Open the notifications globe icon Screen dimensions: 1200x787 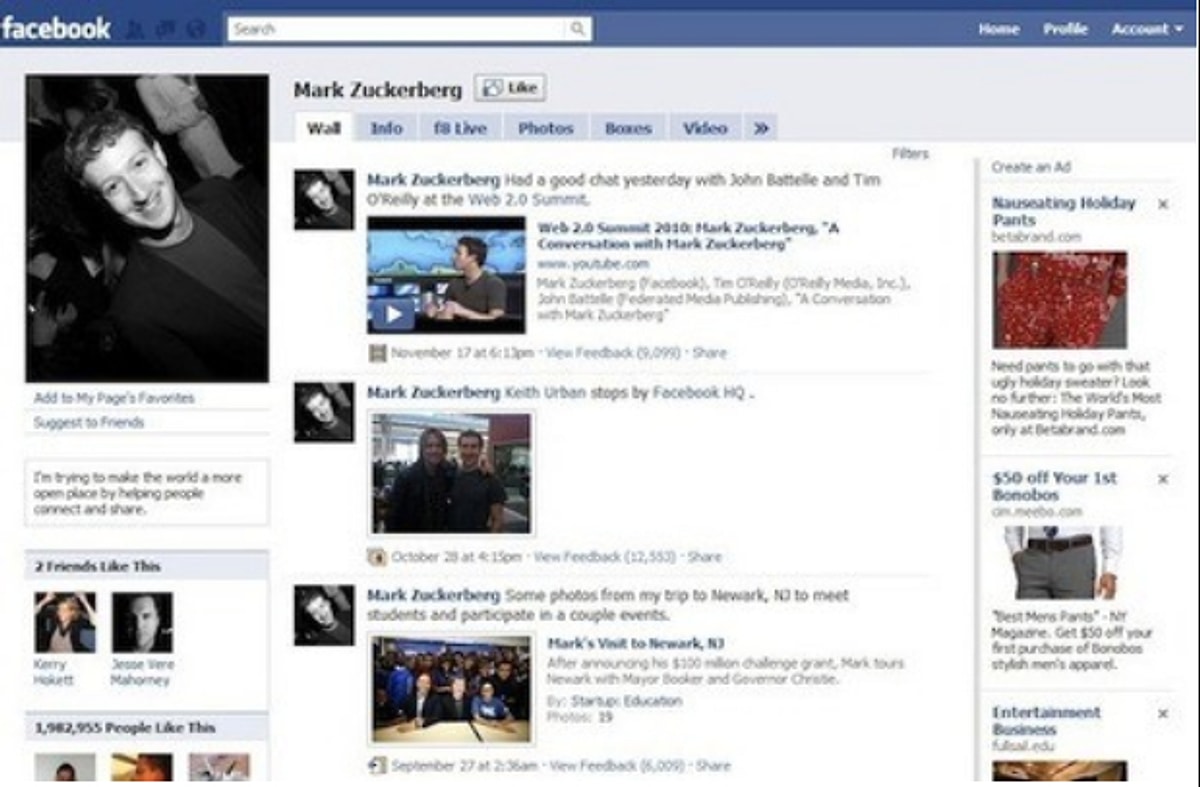pyautogui.click(x=196, y=29)
